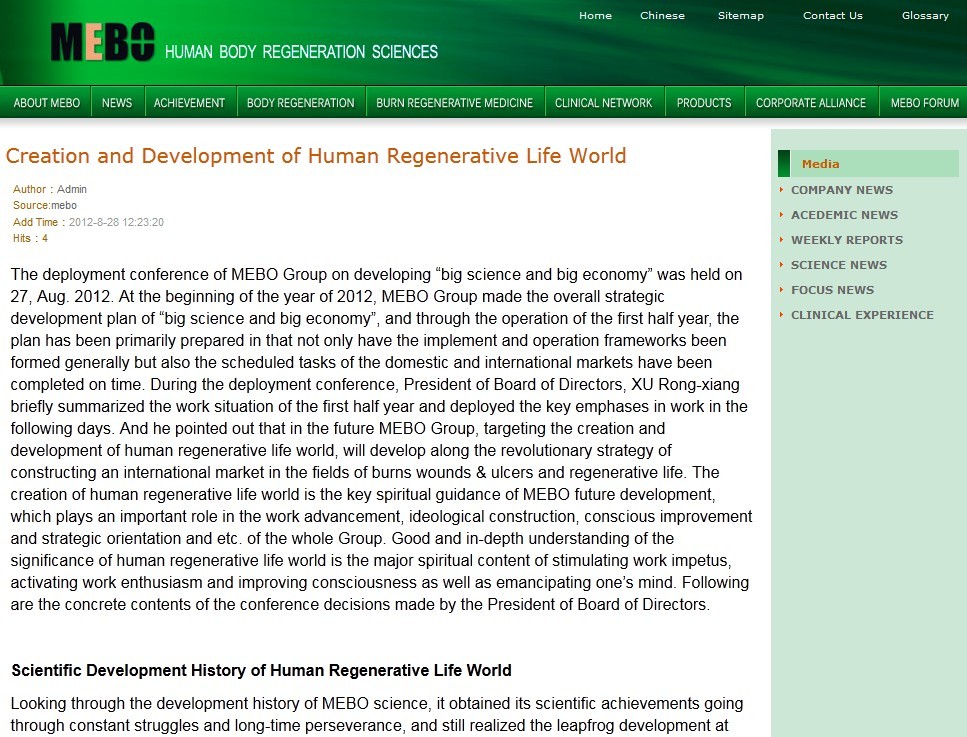Switch to the Chinese version

662,15
